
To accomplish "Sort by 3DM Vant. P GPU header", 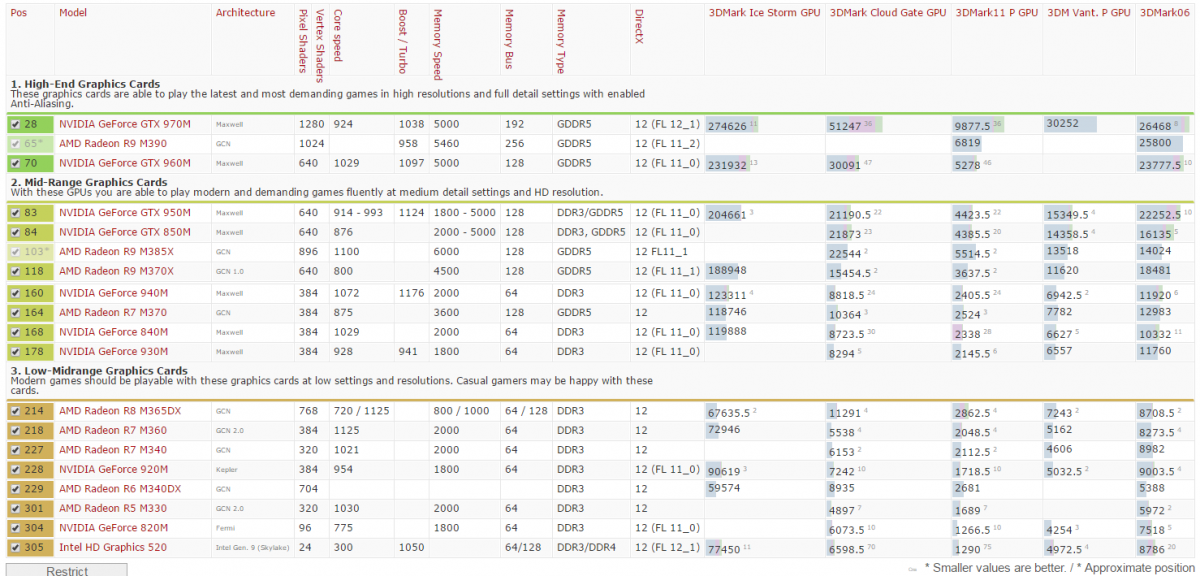I will (1089, 13).
